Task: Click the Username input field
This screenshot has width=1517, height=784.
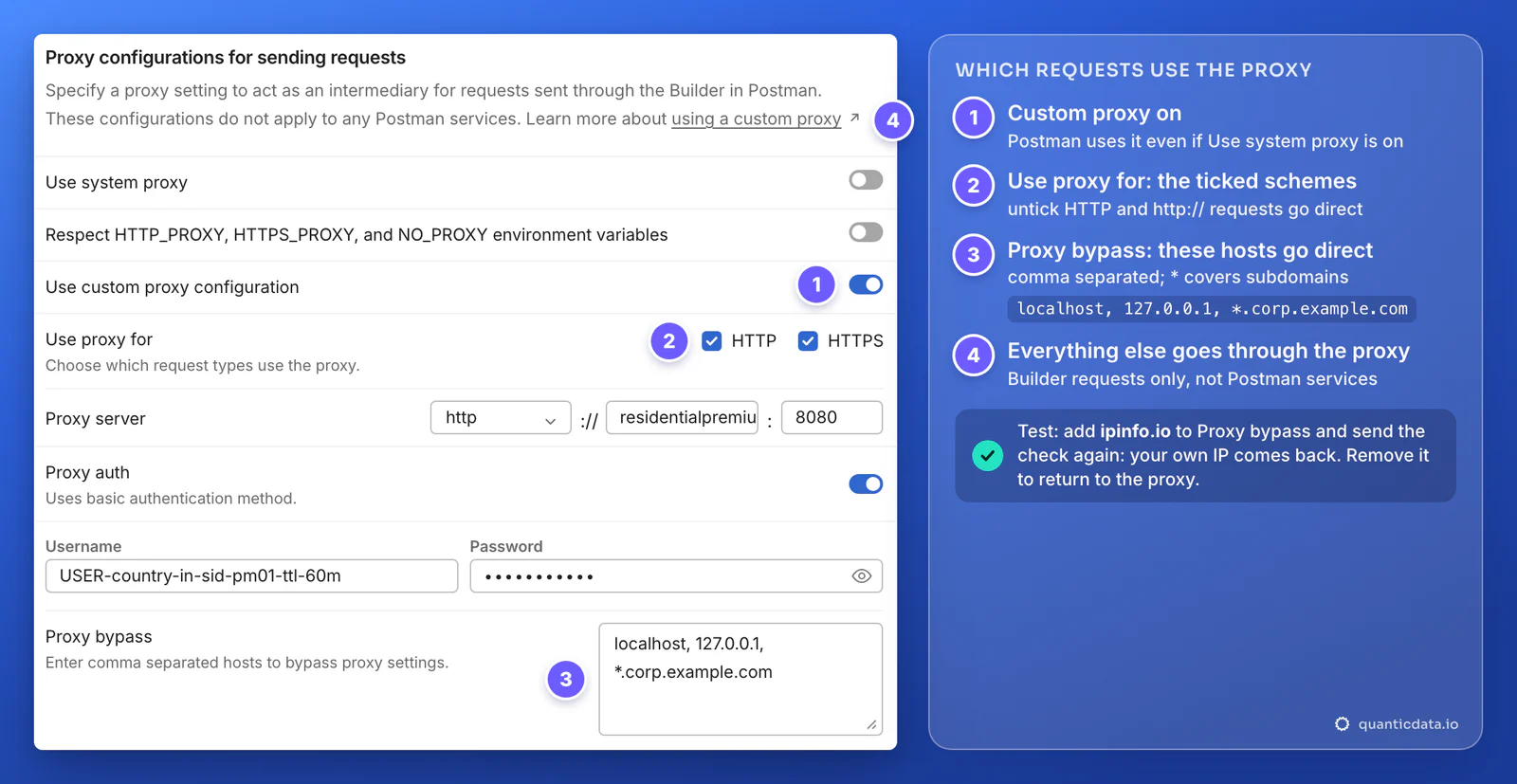Action: (251, 576)
